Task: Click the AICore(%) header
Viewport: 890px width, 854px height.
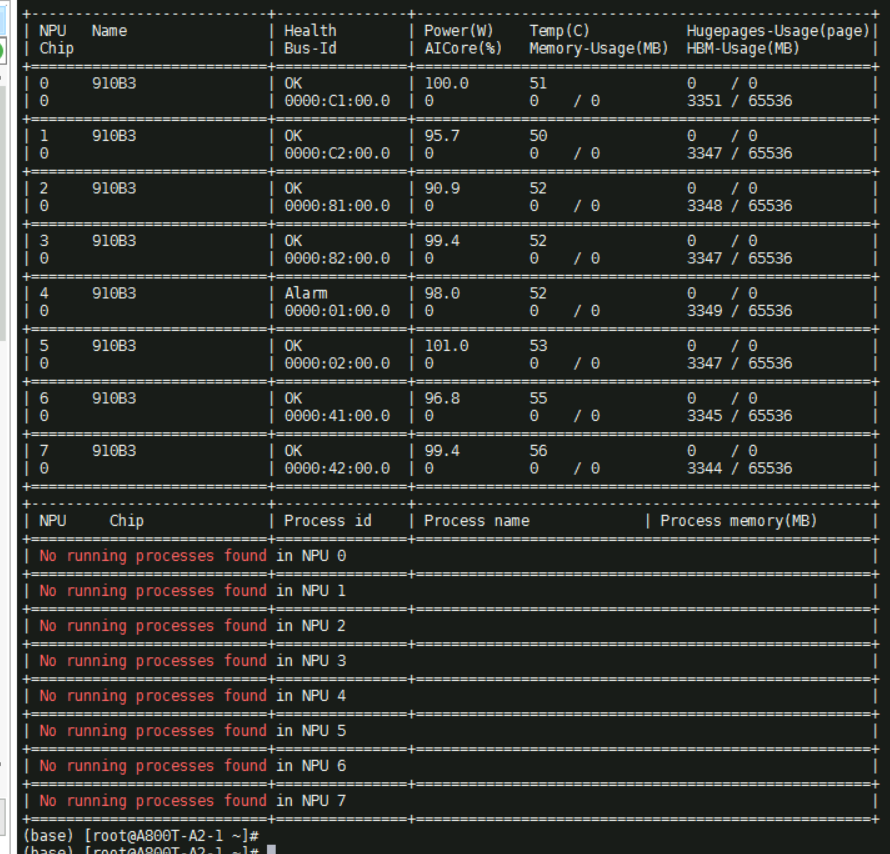Action: coord(463,49)
